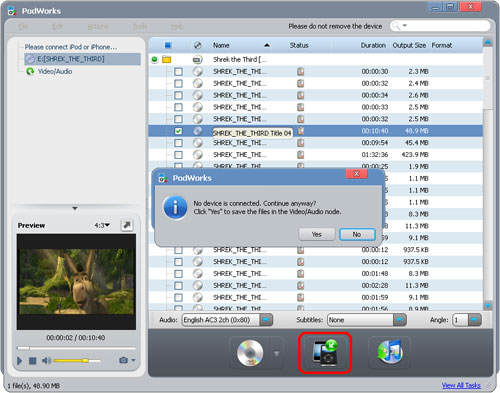
Task: Click the Shrek the Third folder icon
Action: pyautogui.click(x=167, y=60)
